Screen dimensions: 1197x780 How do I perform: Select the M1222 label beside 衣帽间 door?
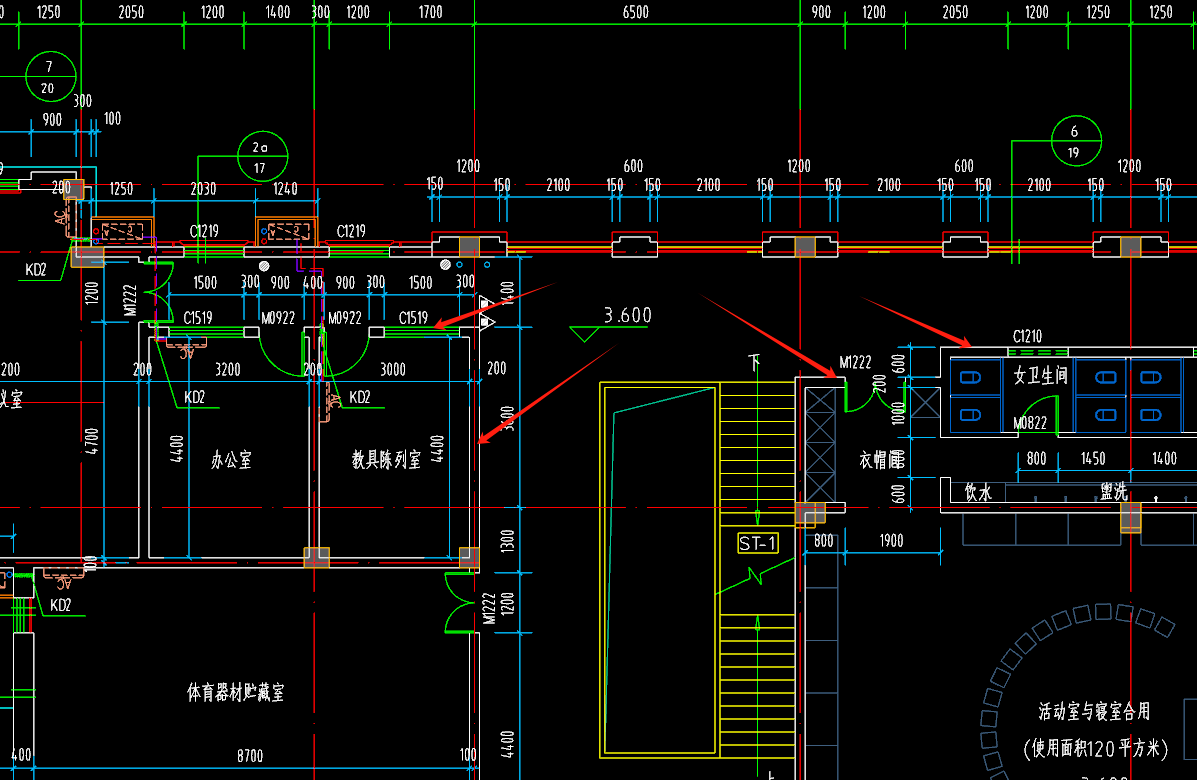pyautogui.click(x=855, y=363)
